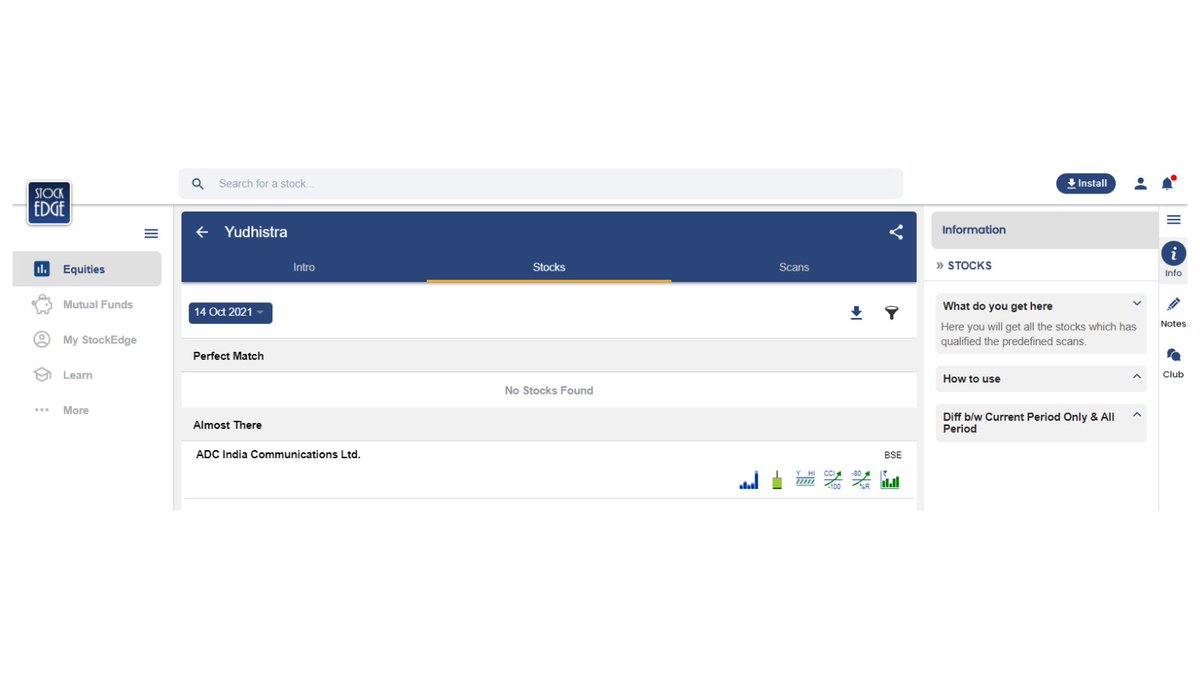Click the StockEdge logo
This screenshot has width=1200, height=675.
(49, 203)
